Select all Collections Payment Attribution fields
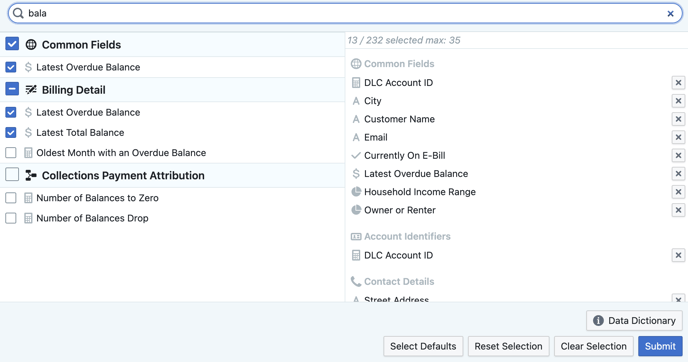The image size is (688, 362). [x=12, y=175]
